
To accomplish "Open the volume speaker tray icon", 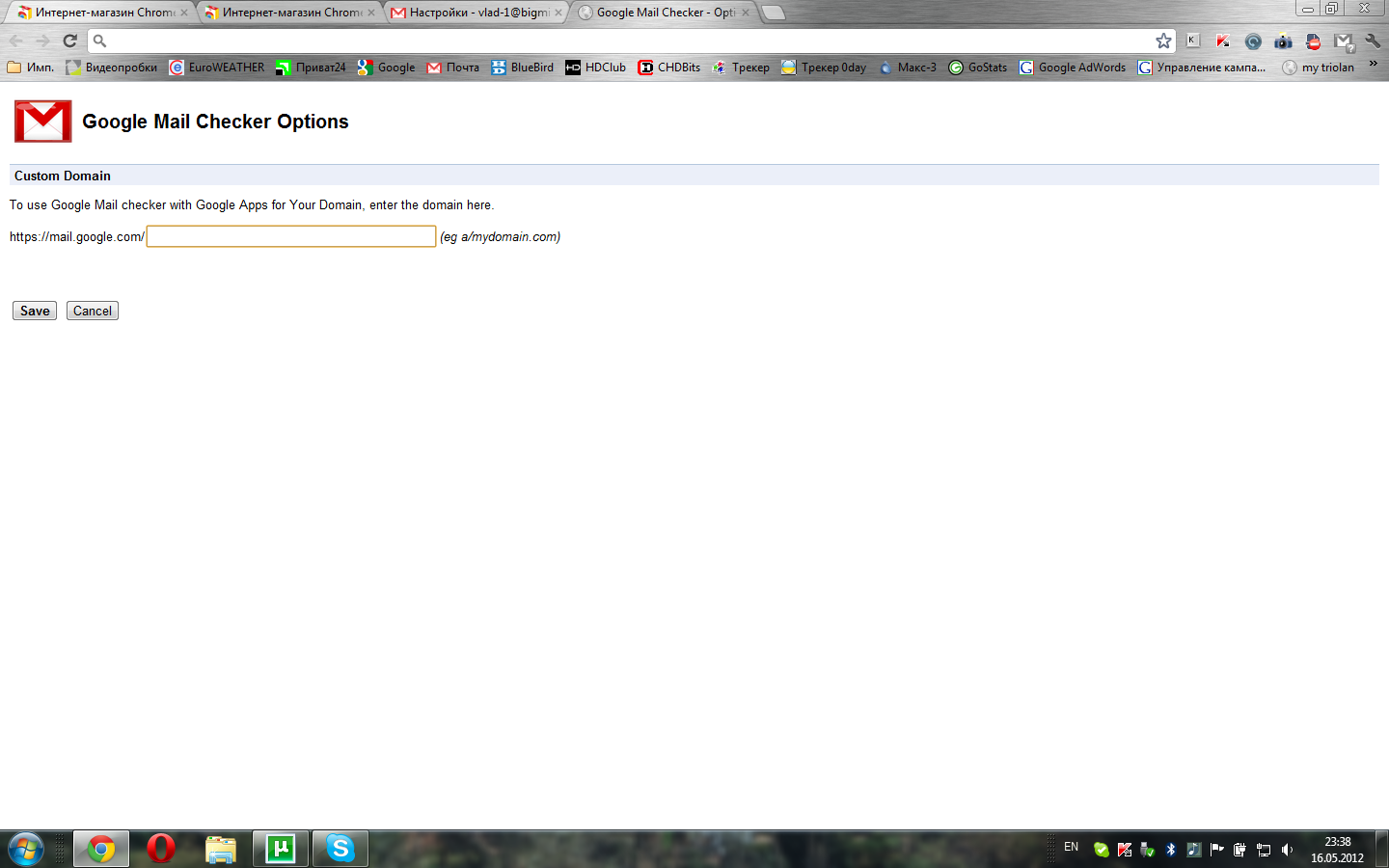I will tap(1286, 850).
